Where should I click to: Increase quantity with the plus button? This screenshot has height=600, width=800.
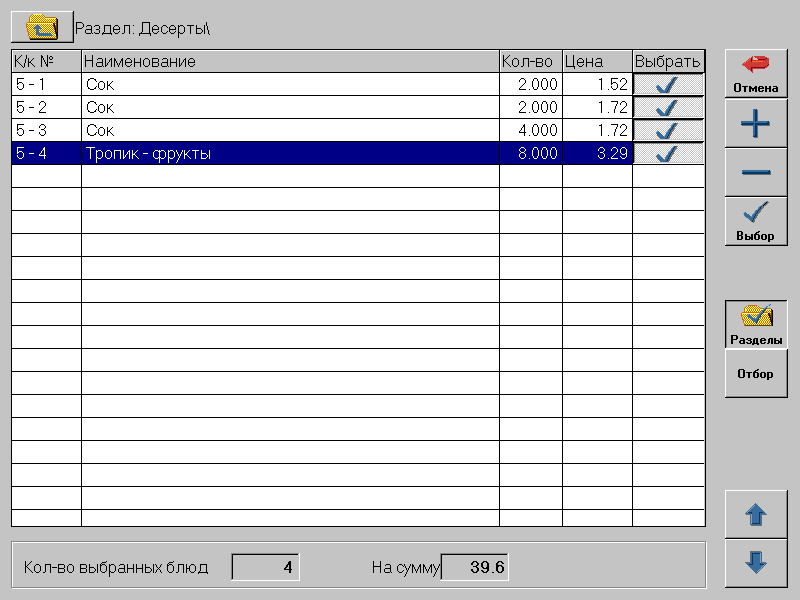click(756, 123)
